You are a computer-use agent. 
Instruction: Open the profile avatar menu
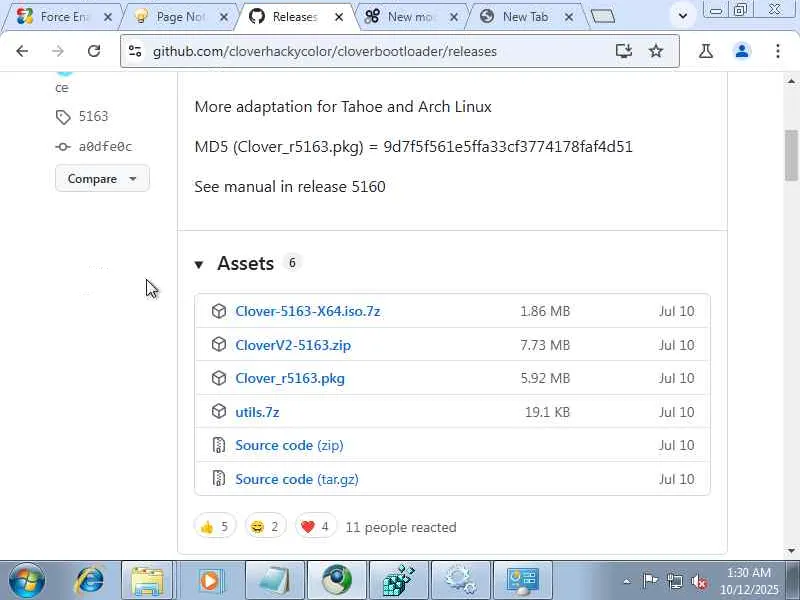742,51
